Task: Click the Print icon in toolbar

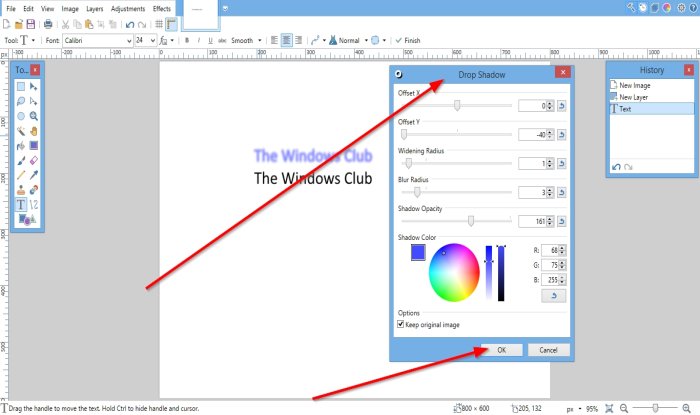Action: pyautogui.click(x=48, y=24)
